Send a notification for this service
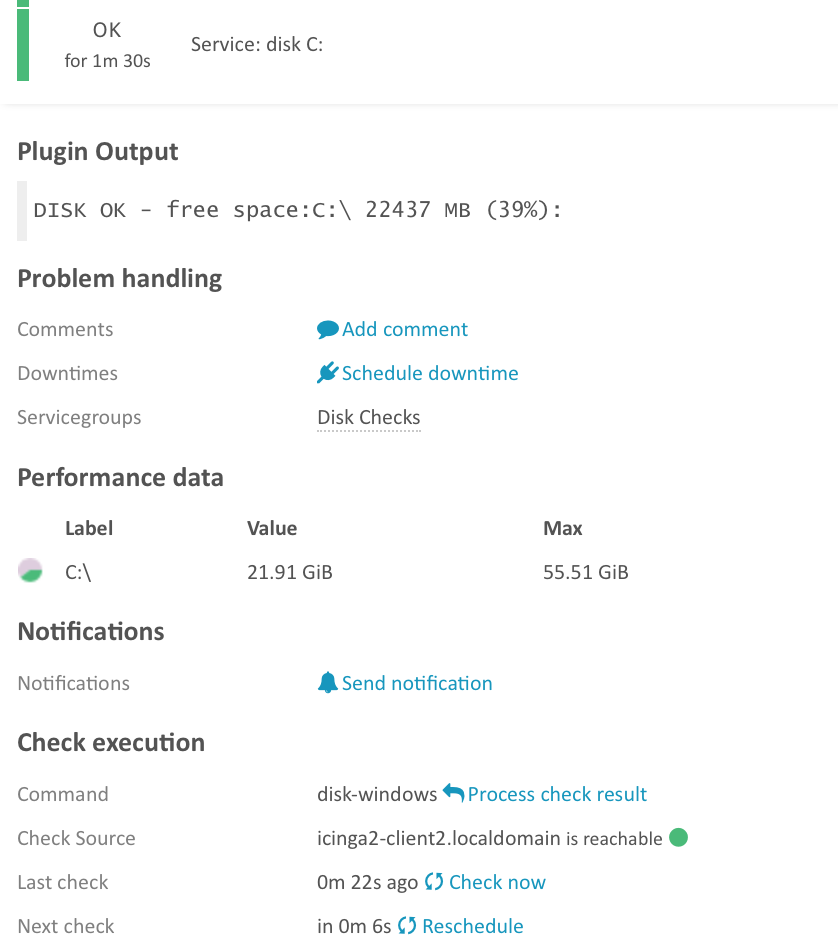 pyautogui.click(x=417, y=682)
